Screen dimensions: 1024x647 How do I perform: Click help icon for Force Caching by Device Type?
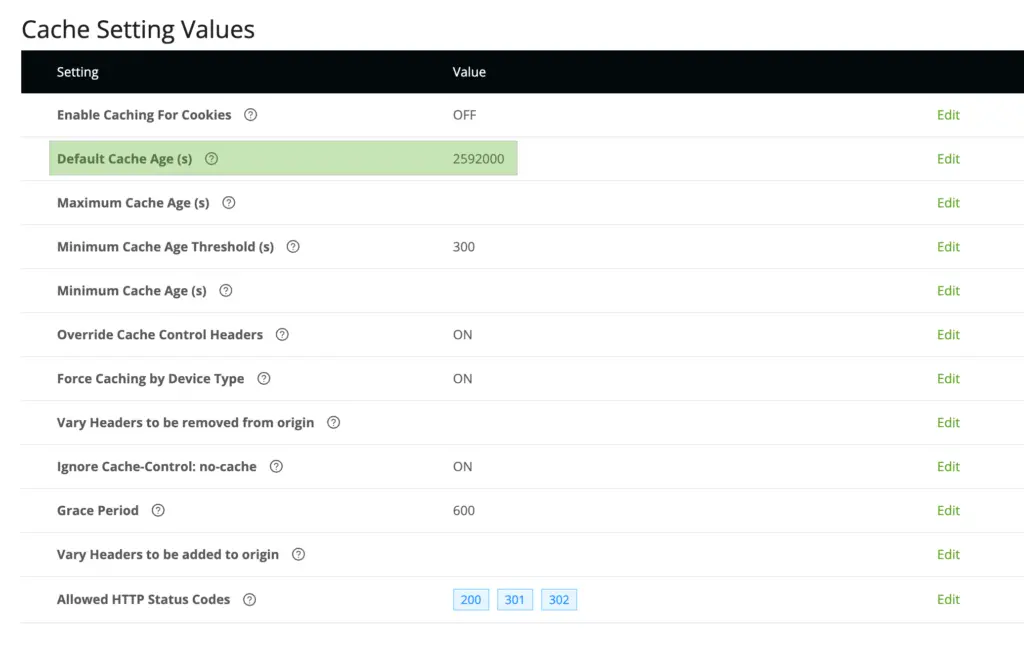point(264,379)
